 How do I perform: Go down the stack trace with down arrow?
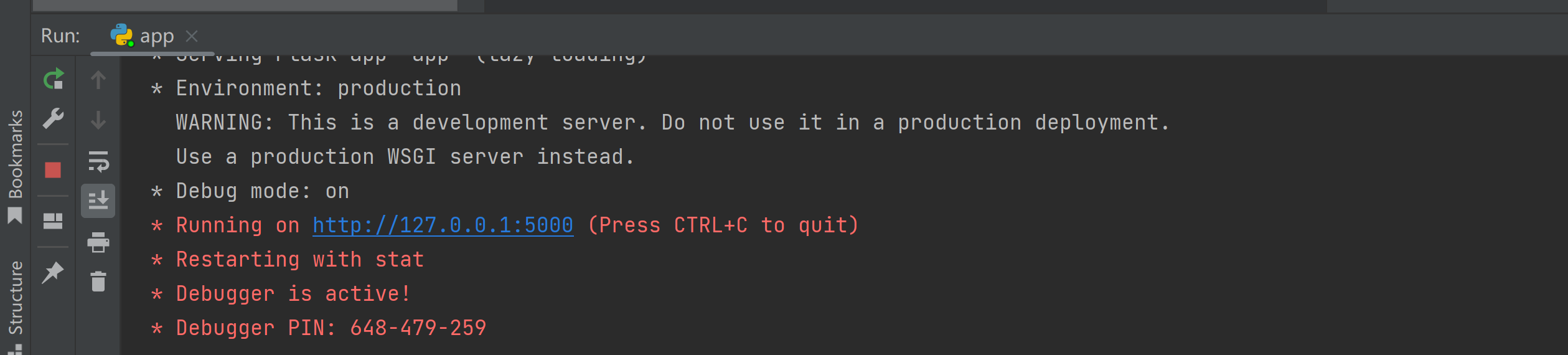(98, 120)
